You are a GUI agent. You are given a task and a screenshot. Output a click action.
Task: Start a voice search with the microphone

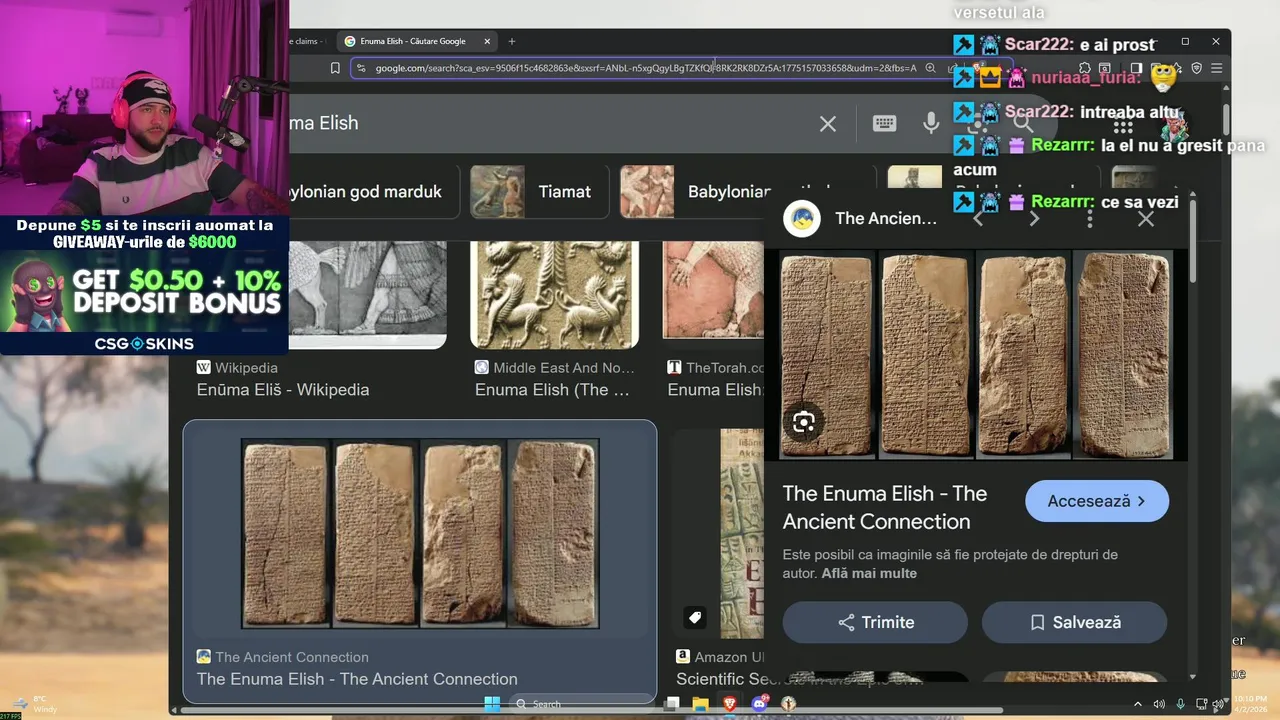point(931,123)
